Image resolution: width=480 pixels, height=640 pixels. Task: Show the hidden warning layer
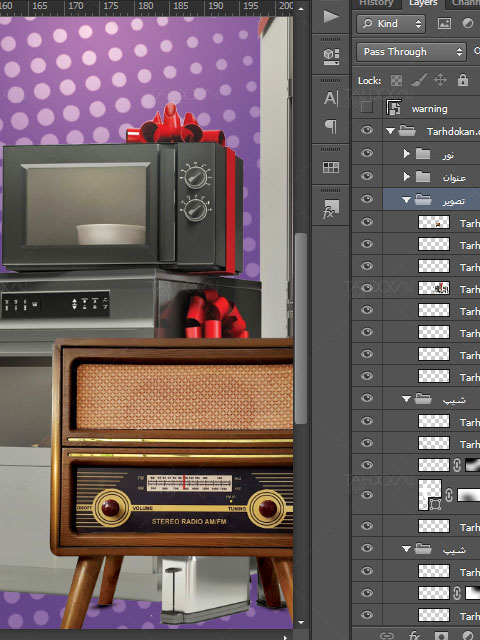[367, 108]
